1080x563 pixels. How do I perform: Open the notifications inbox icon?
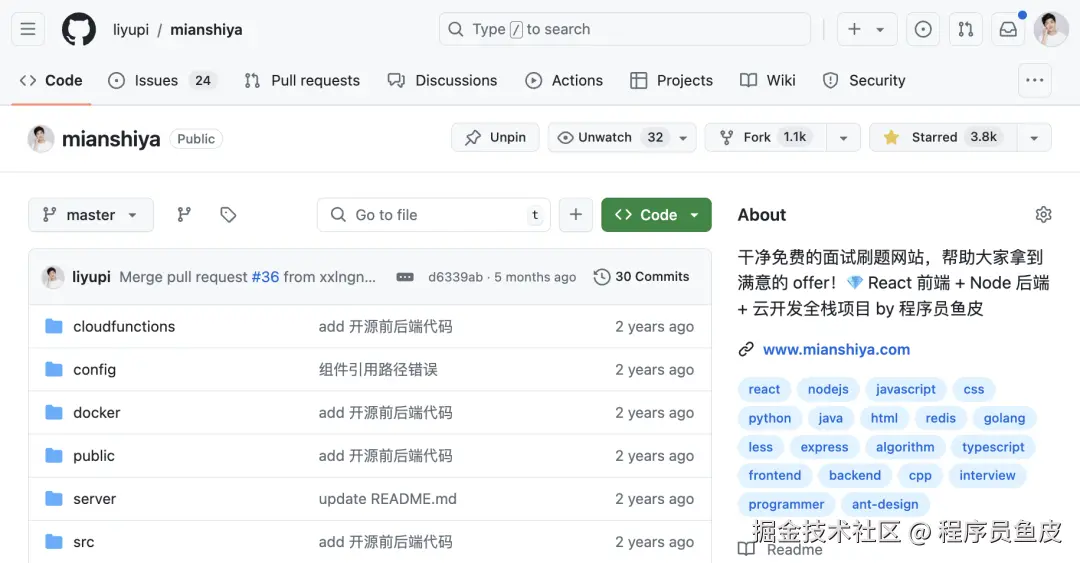click(x=1008, y=29)
